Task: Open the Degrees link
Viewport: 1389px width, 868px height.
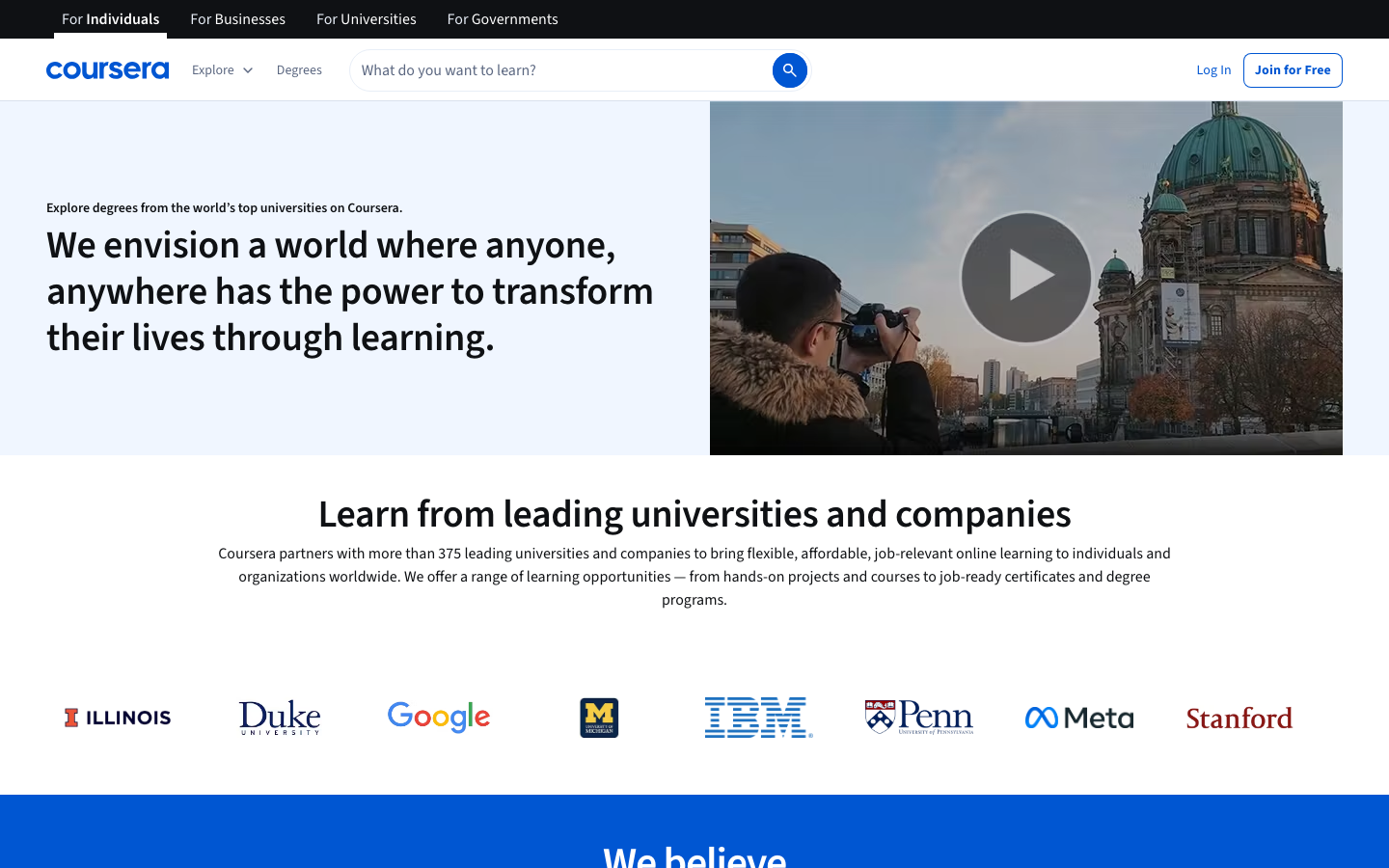Action: click(x=299, y=70)
